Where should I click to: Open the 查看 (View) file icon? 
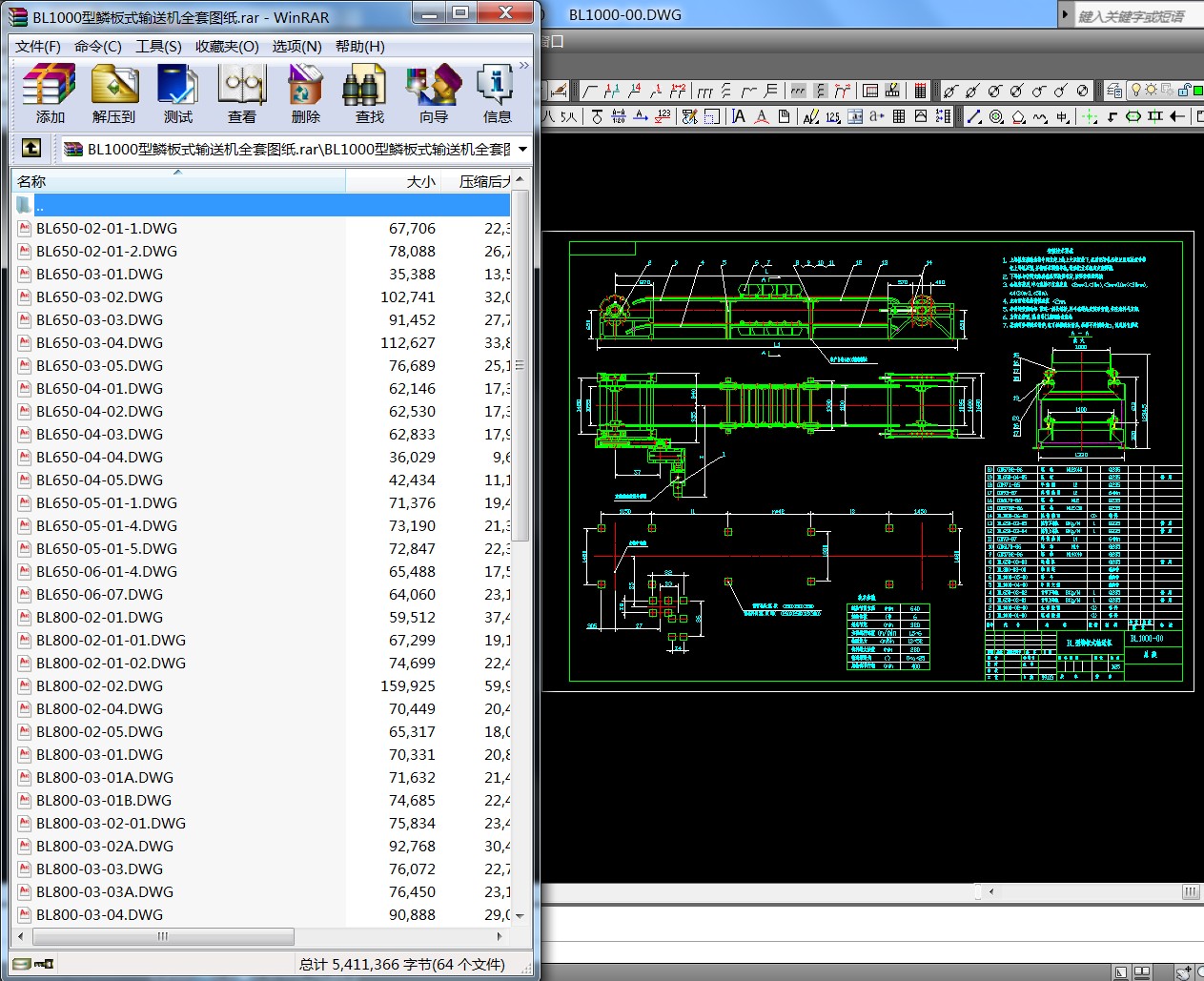tap(241, 93)
